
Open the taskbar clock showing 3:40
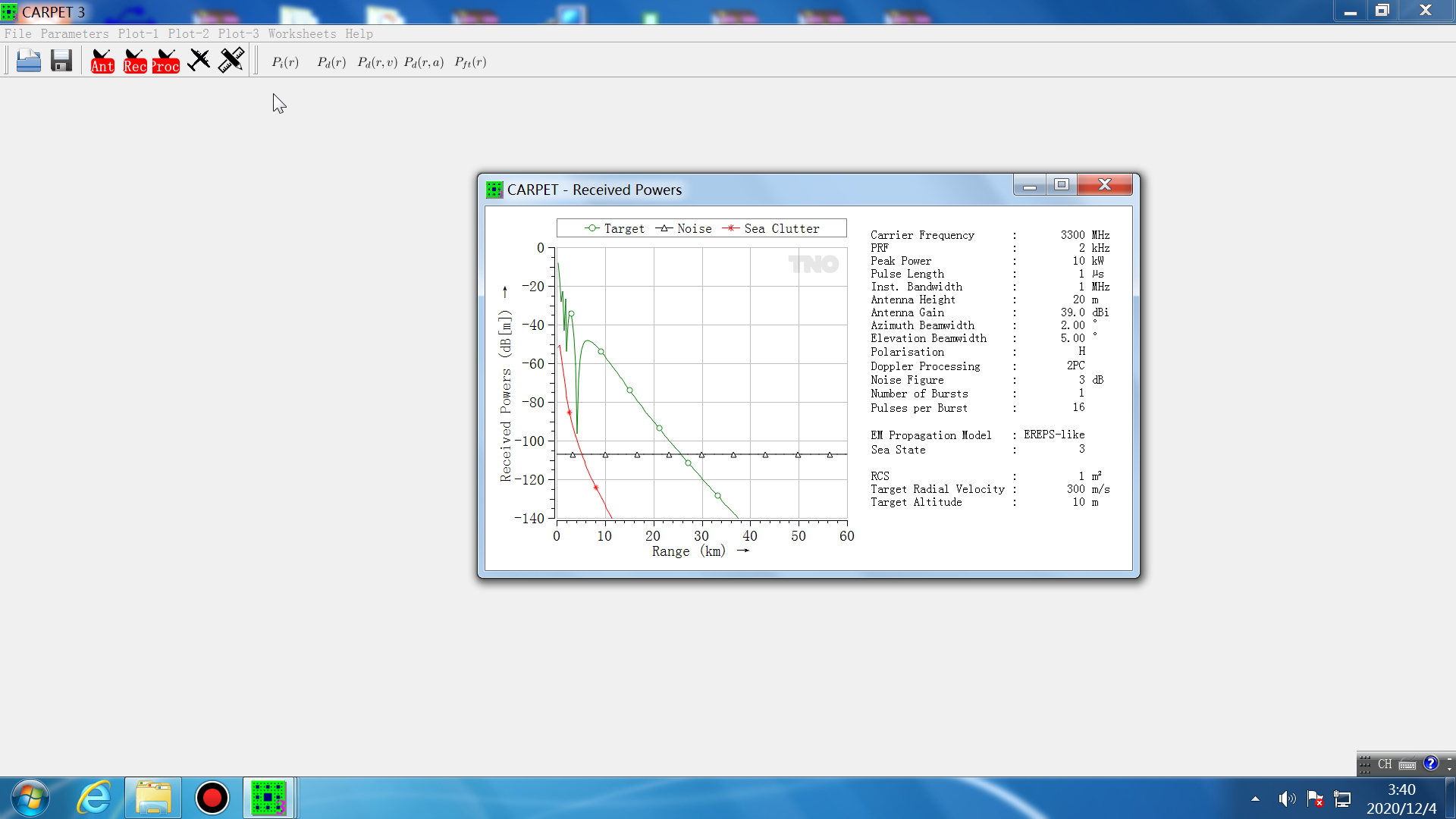point(1401,799)
